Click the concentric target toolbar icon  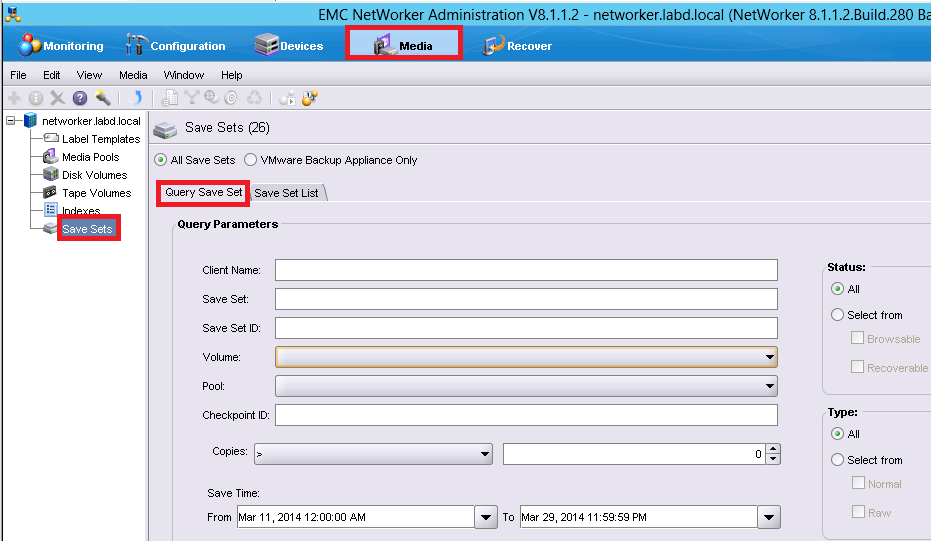[232, 98]
